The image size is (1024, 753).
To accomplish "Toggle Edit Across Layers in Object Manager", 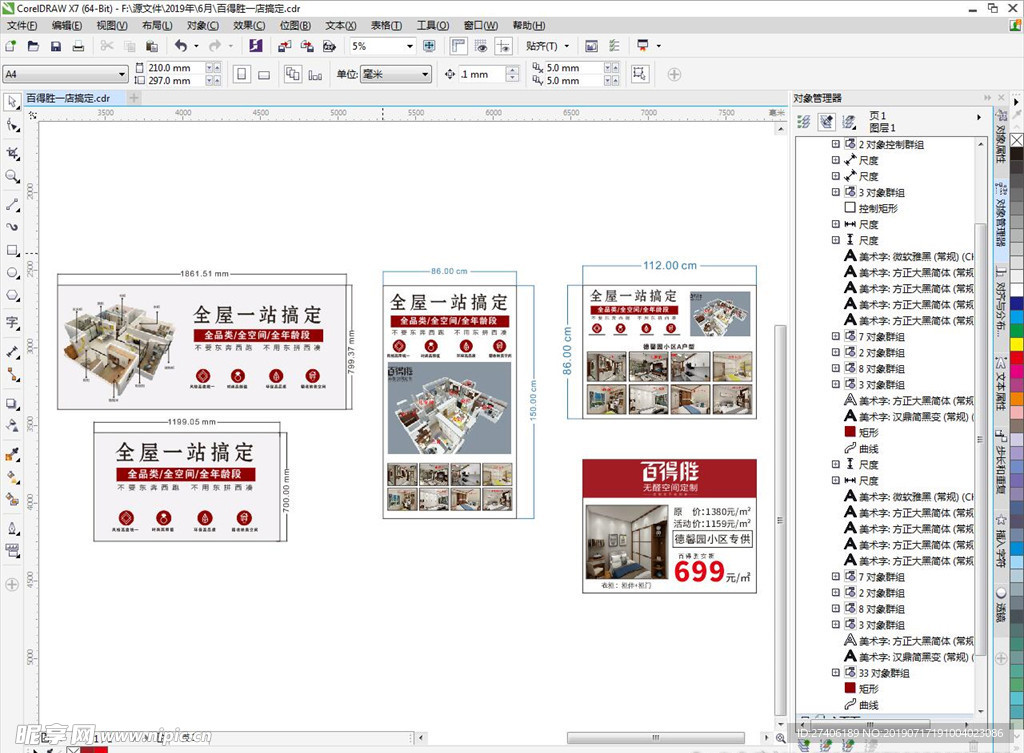I will click(826, 121).
